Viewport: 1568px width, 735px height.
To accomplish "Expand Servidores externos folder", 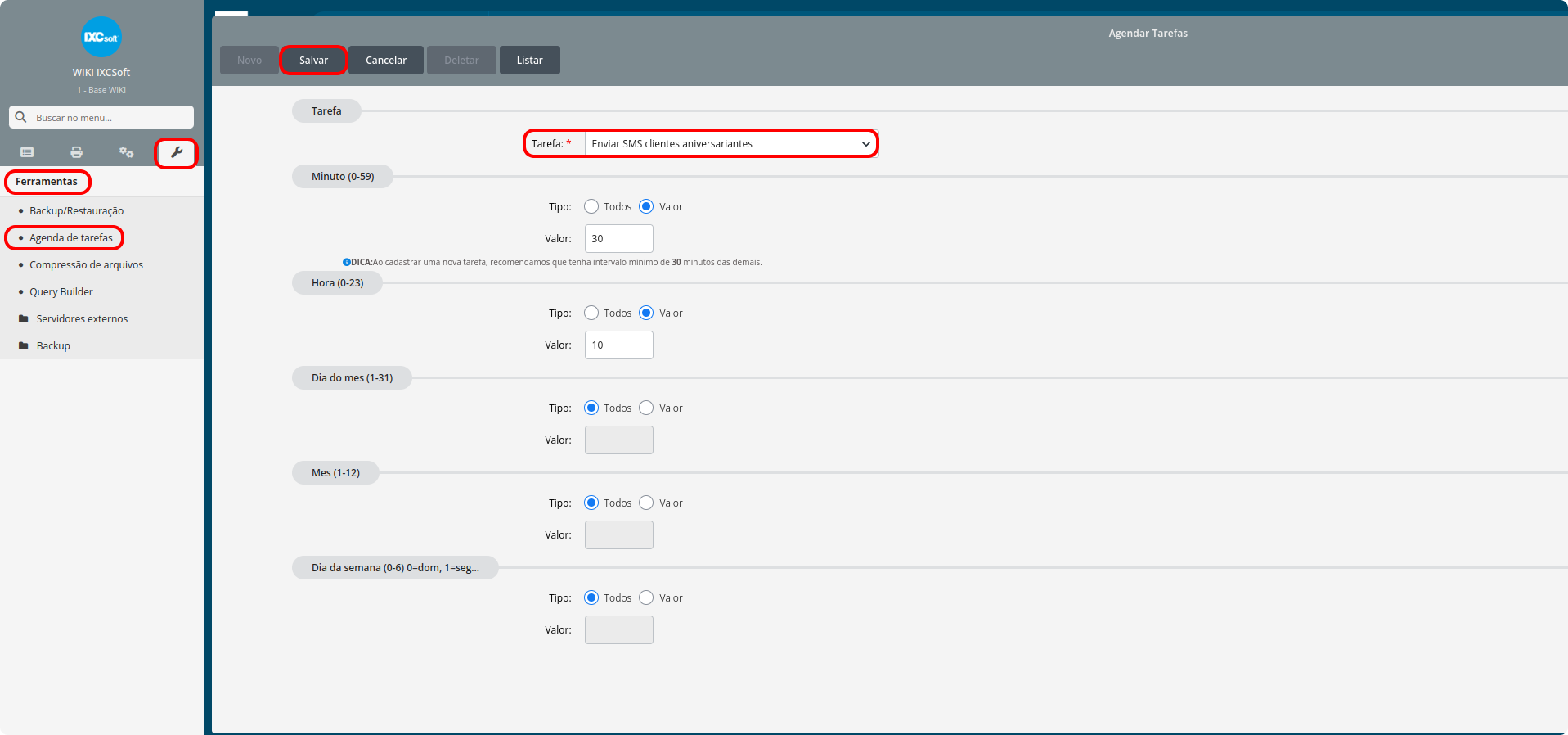I will click(82, 318).
